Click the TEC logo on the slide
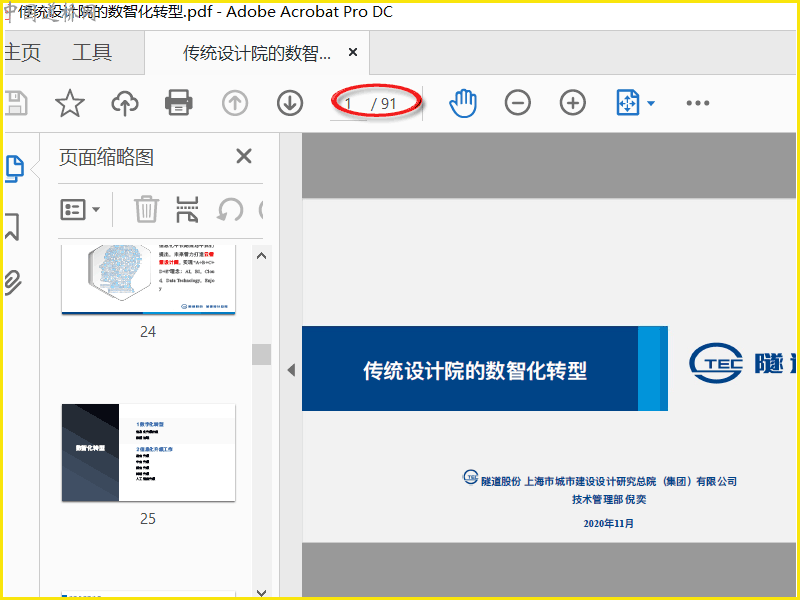The height and width of the screenshot is (600, 800). pyautogui.click(x=716, y=363)
